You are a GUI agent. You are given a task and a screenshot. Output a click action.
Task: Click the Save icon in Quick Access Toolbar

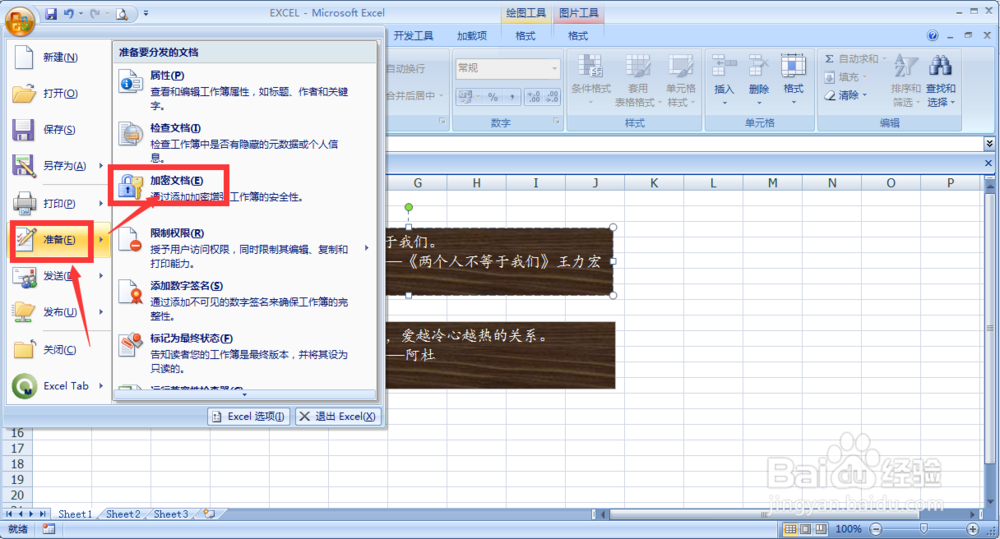pyautogui.click(x=51, y=13)
